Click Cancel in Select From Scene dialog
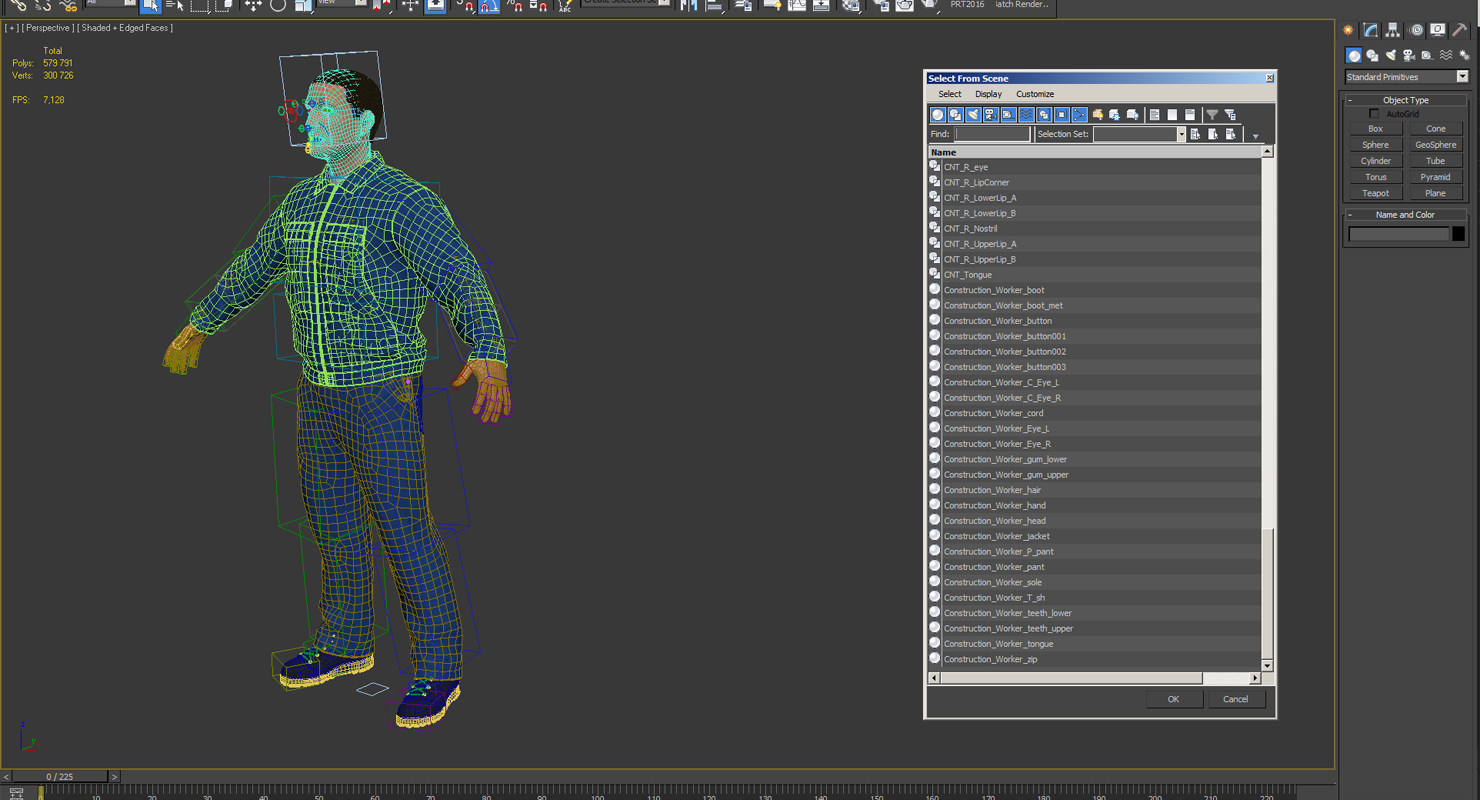The image size is (1480, 800). 1235,699
